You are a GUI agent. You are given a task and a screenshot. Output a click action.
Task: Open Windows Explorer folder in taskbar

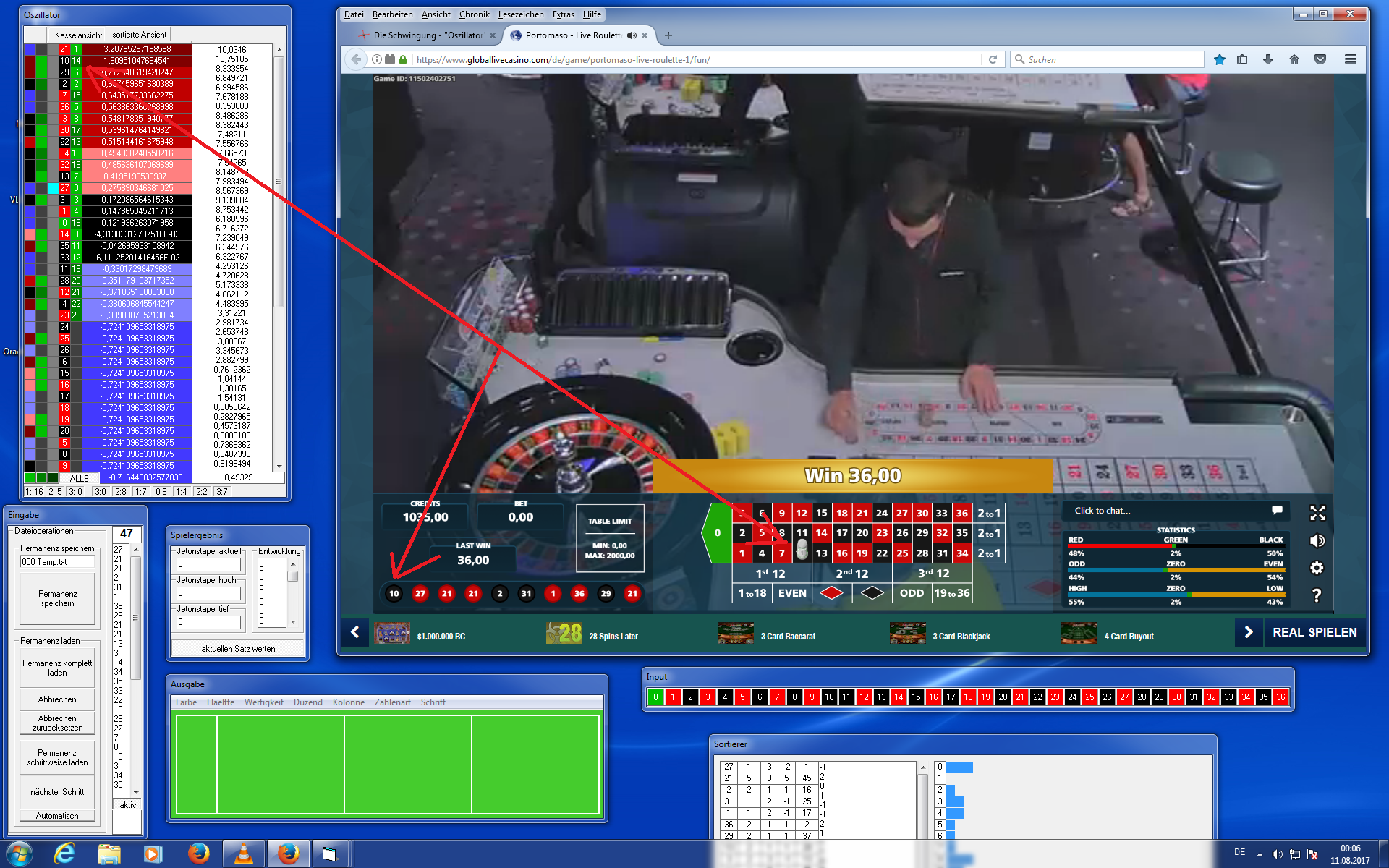pos(109,854)
